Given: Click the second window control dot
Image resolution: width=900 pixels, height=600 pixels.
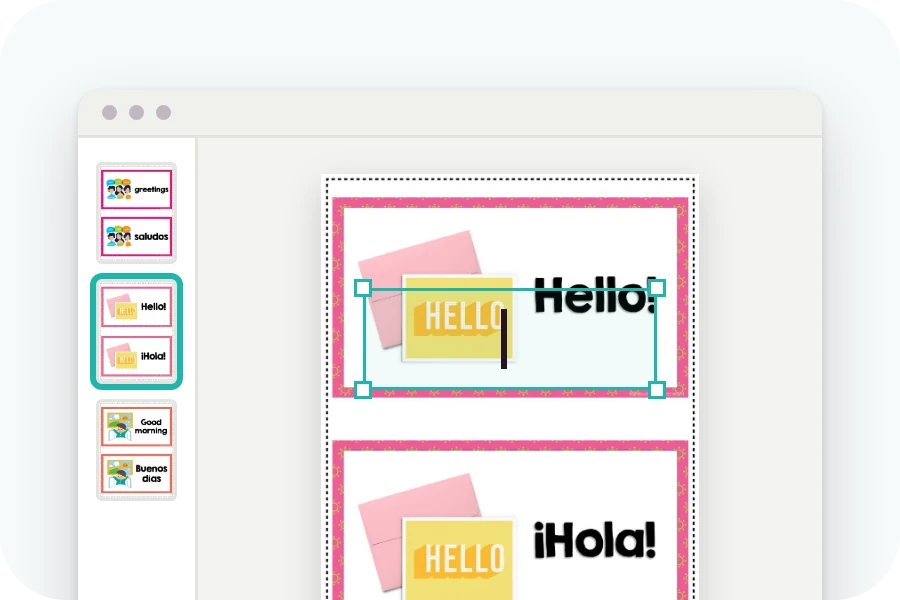Looking at the screenshot, I should click(137, 113).
